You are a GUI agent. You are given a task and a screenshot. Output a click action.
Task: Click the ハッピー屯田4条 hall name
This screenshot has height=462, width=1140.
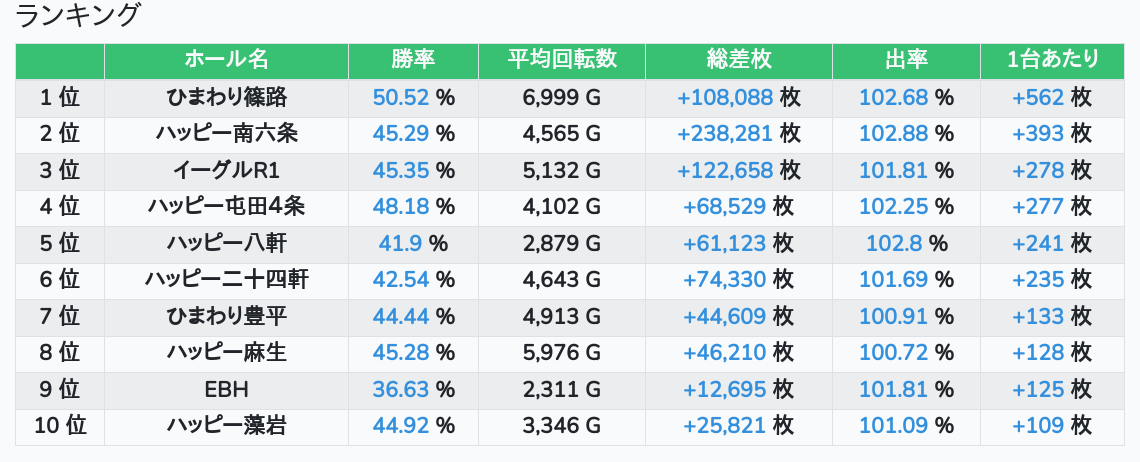click(226, 206)
